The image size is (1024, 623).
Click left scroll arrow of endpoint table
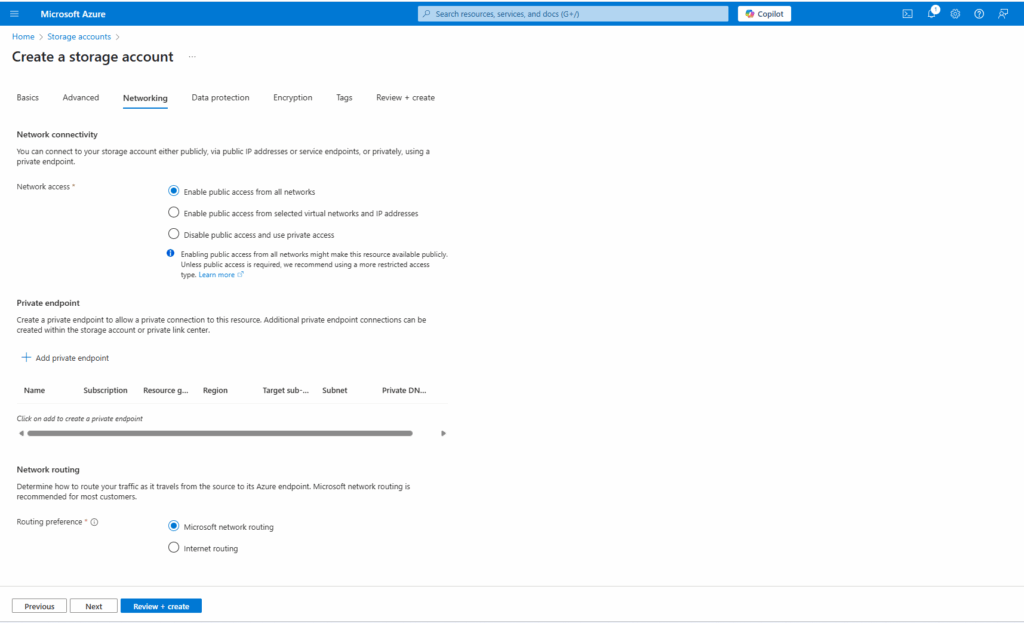click(x=20, y=433)
